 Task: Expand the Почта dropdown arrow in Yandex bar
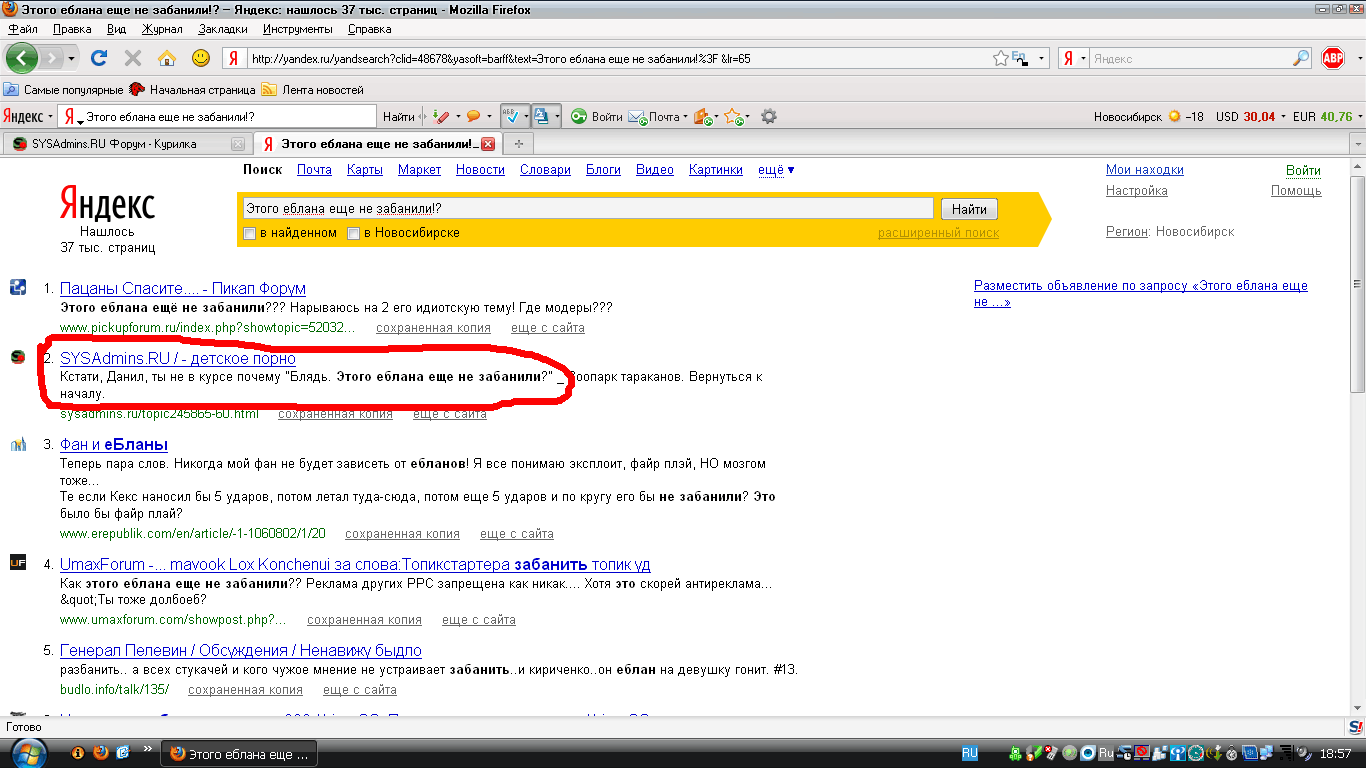[685, 117]
